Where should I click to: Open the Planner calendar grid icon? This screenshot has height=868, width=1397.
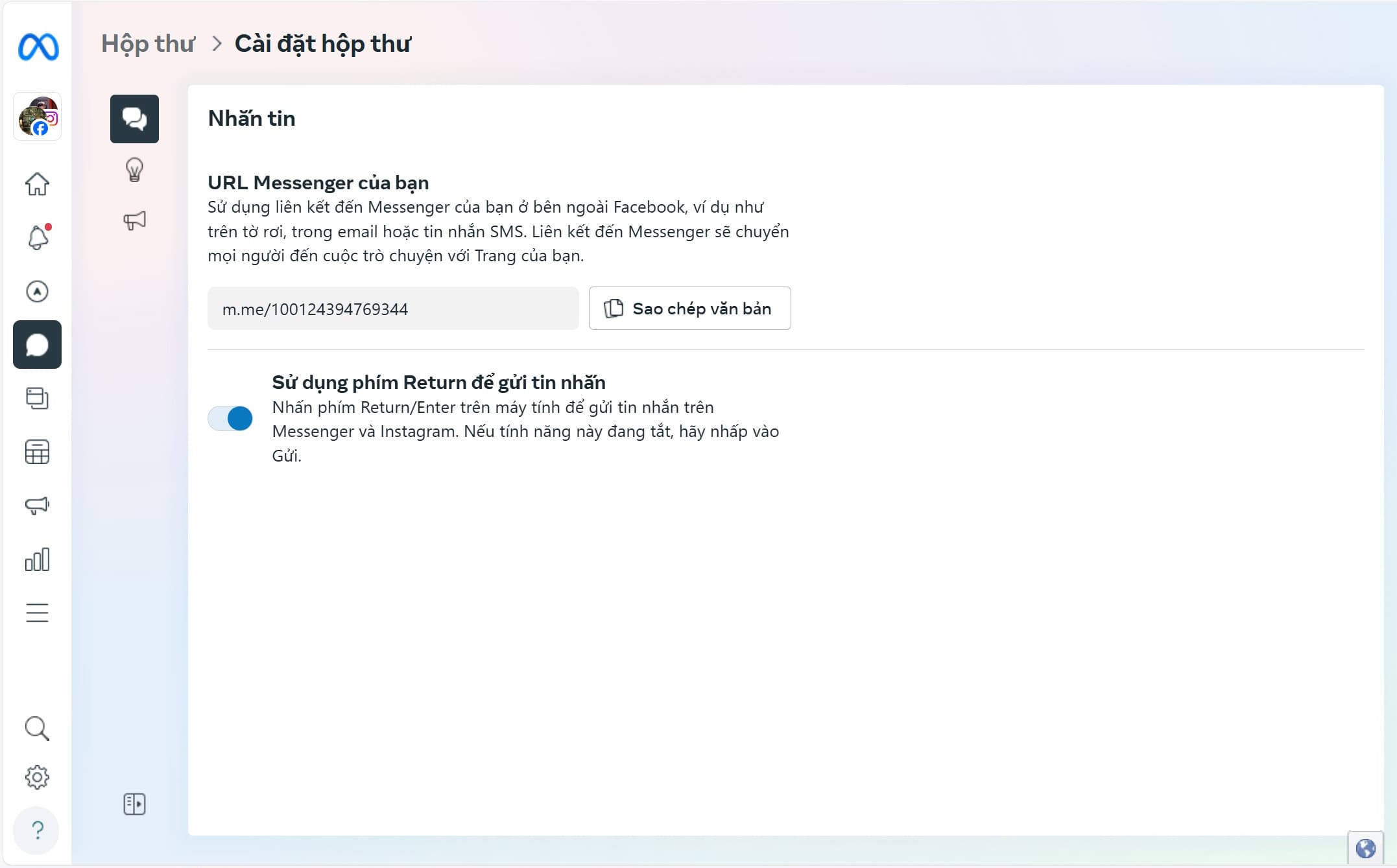[x=37, y=452]
